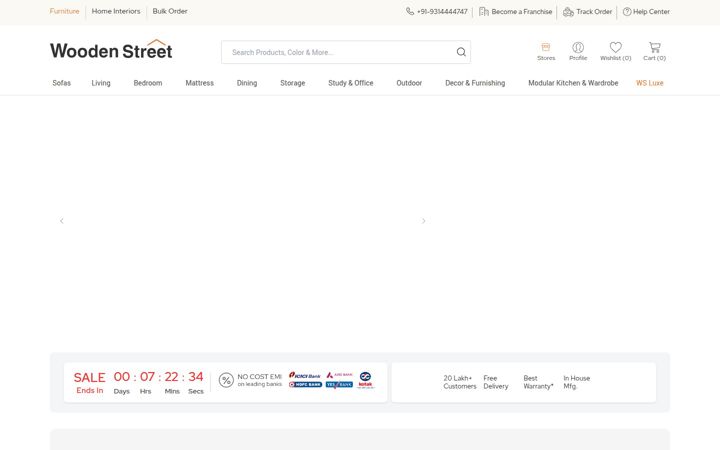Open the Modular Kitchen & Wardrobe menu
Image resolution: width=720 pixels, height=450 pixels.
click(573, 83)
